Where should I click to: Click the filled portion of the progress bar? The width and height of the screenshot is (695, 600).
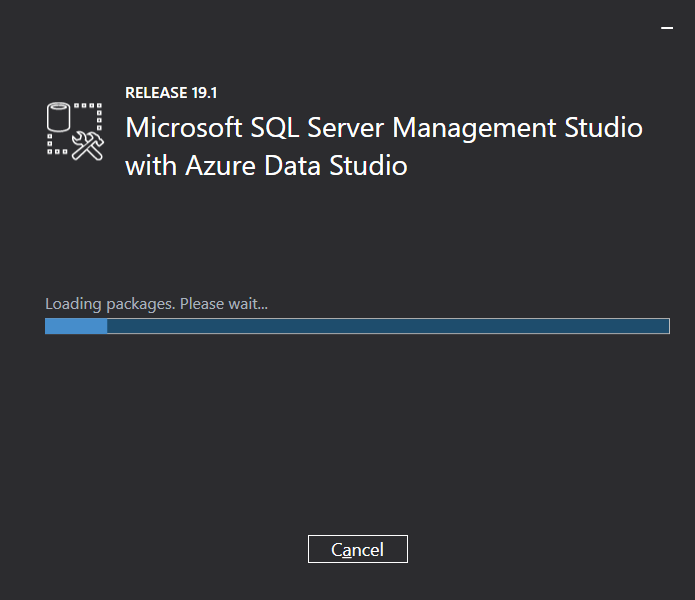click(76, 326)
